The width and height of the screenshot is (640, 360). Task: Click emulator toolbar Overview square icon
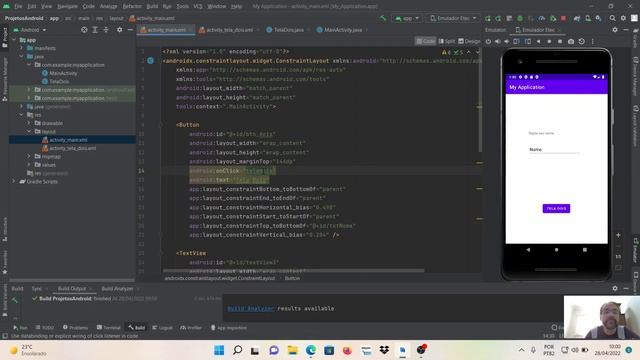[x=560, y=41]
